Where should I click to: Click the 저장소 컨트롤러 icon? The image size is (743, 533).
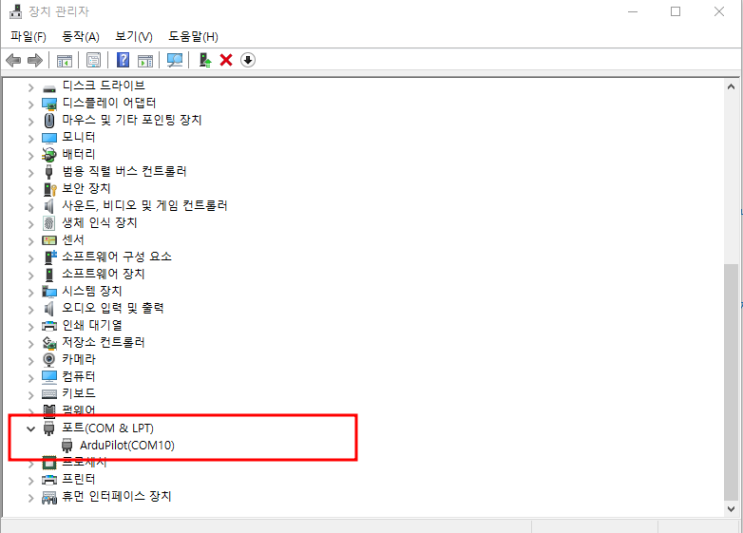(x=49, y=343)
